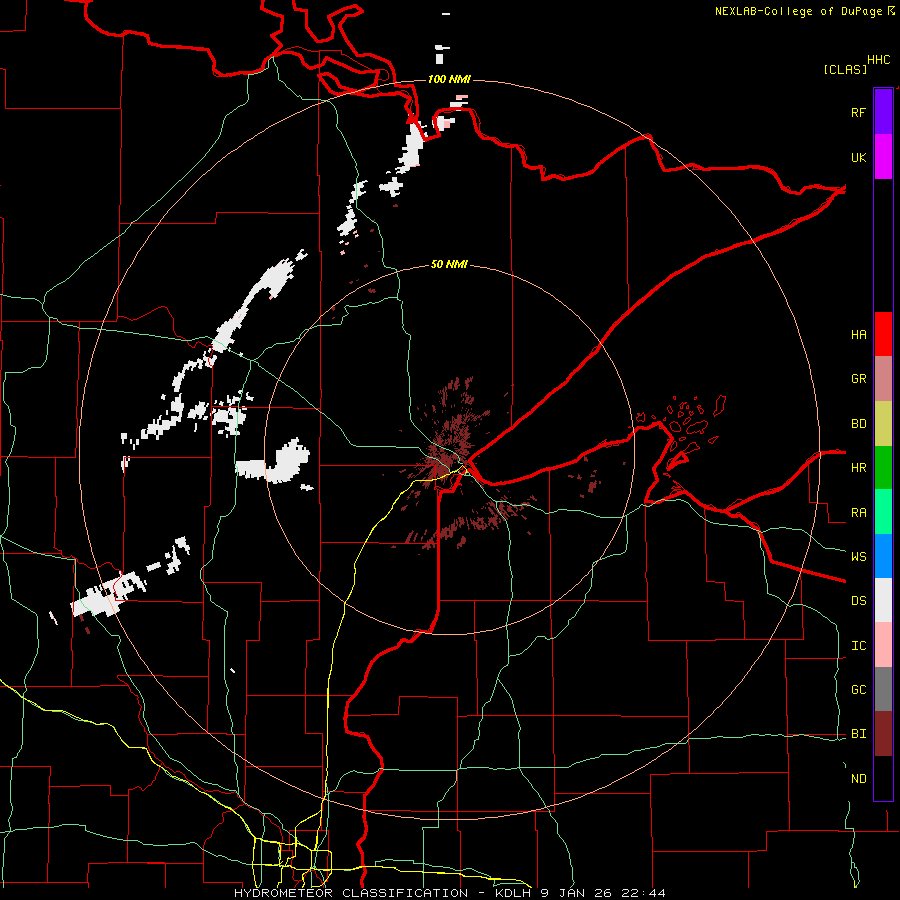Click the HA legend label
This screenshot has height=900, width=900.
coord(858,335)
